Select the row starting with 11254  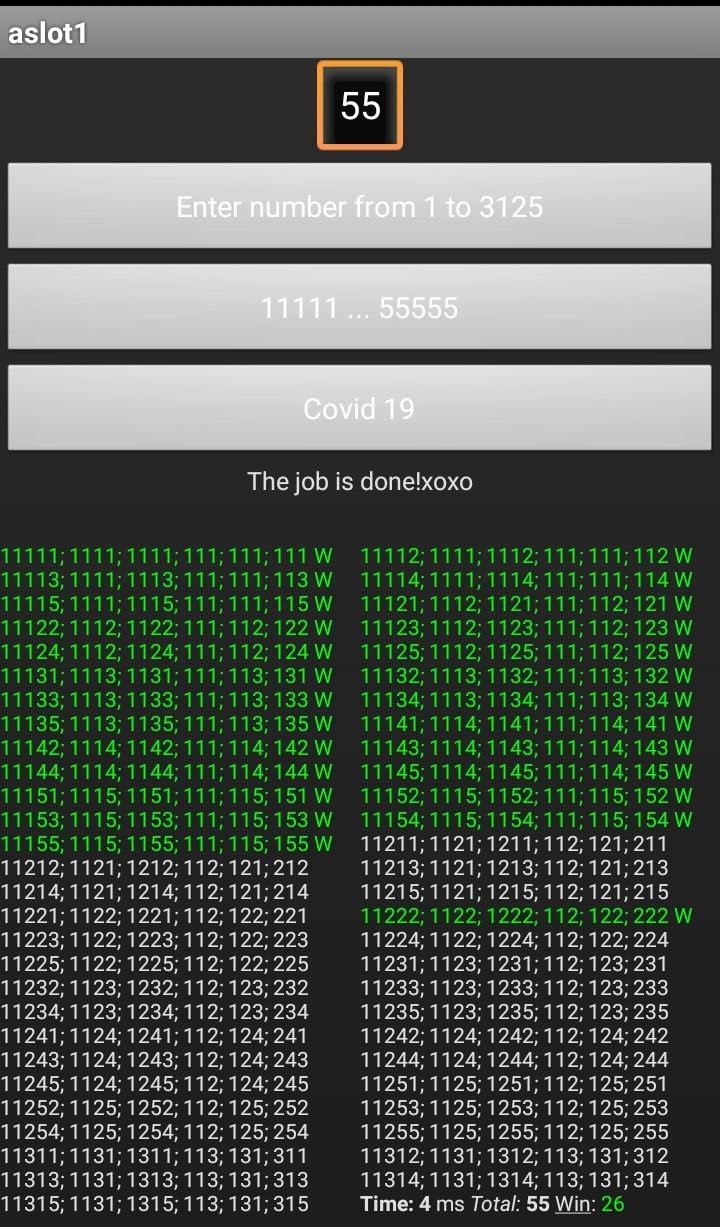pyautogui.click(x=155, y=1131)
